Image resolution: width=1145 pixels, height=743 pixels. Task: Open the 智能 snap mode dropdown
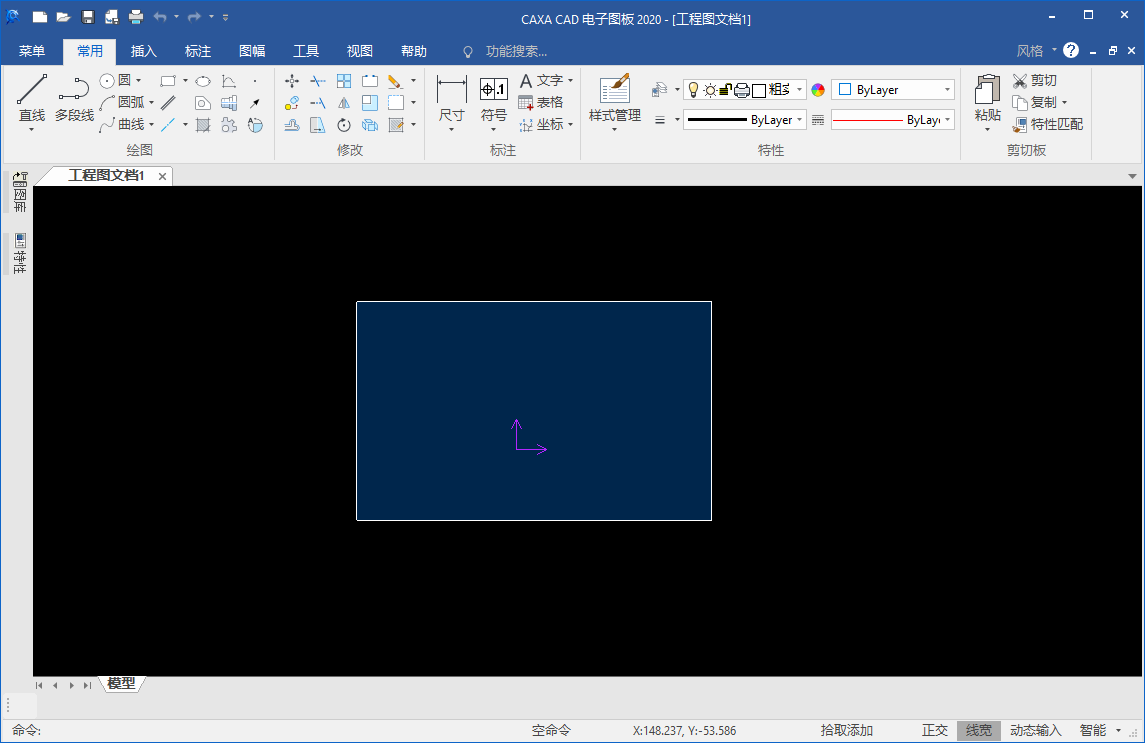1118,731
